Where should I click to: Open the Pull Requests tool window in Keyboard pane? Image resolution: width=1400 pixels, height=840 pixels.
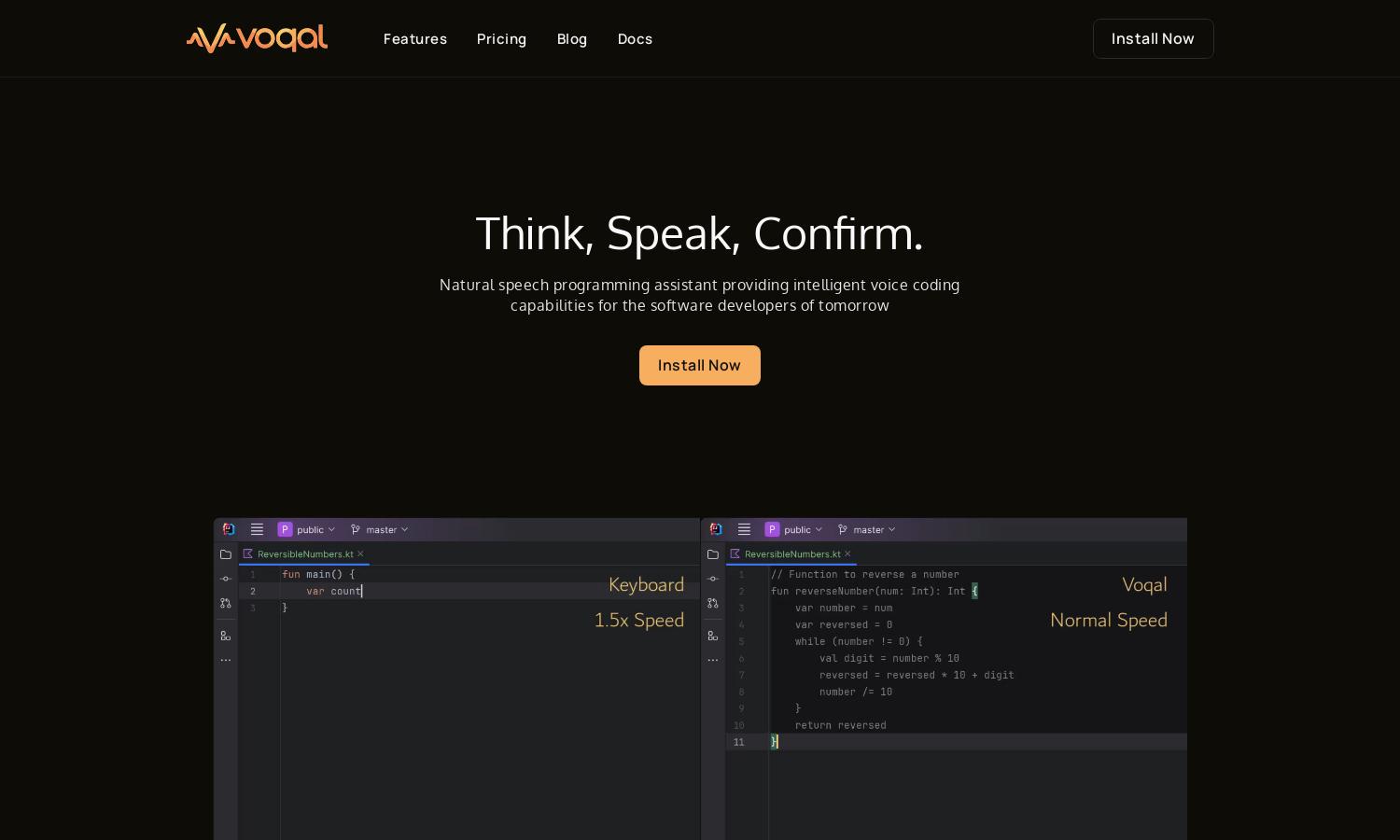(x=226, y=603)
